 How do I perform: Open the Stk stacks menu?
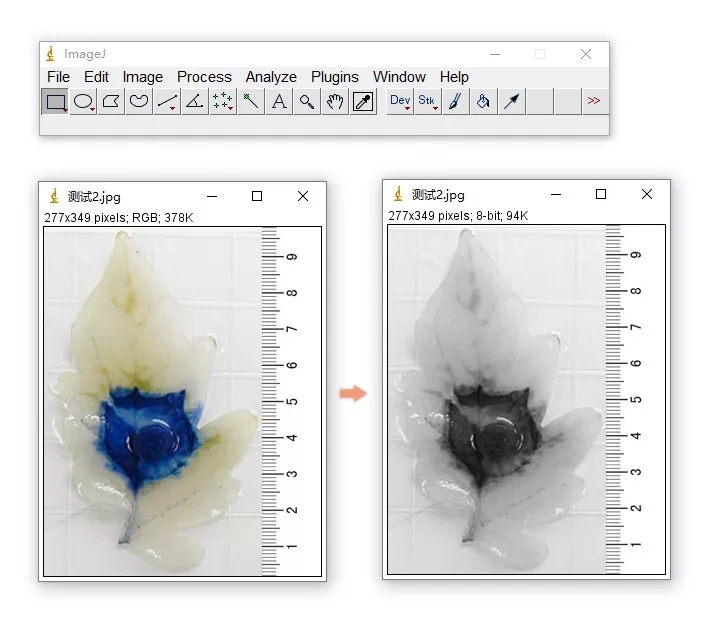[x=428, y=101]
